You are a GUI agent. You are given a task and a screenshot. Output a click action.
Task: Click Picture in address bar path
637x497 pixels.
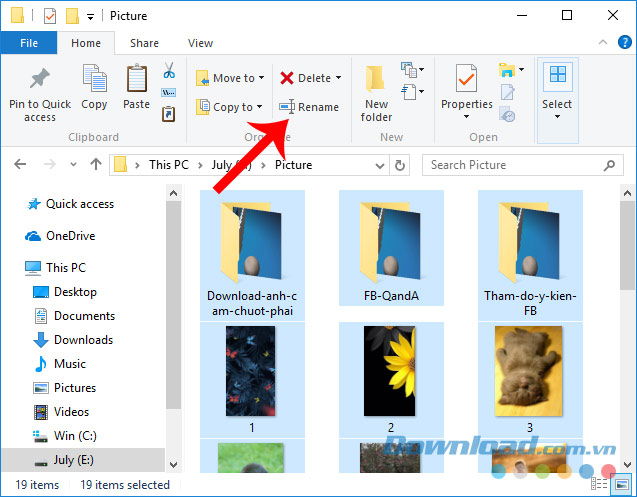293,165
